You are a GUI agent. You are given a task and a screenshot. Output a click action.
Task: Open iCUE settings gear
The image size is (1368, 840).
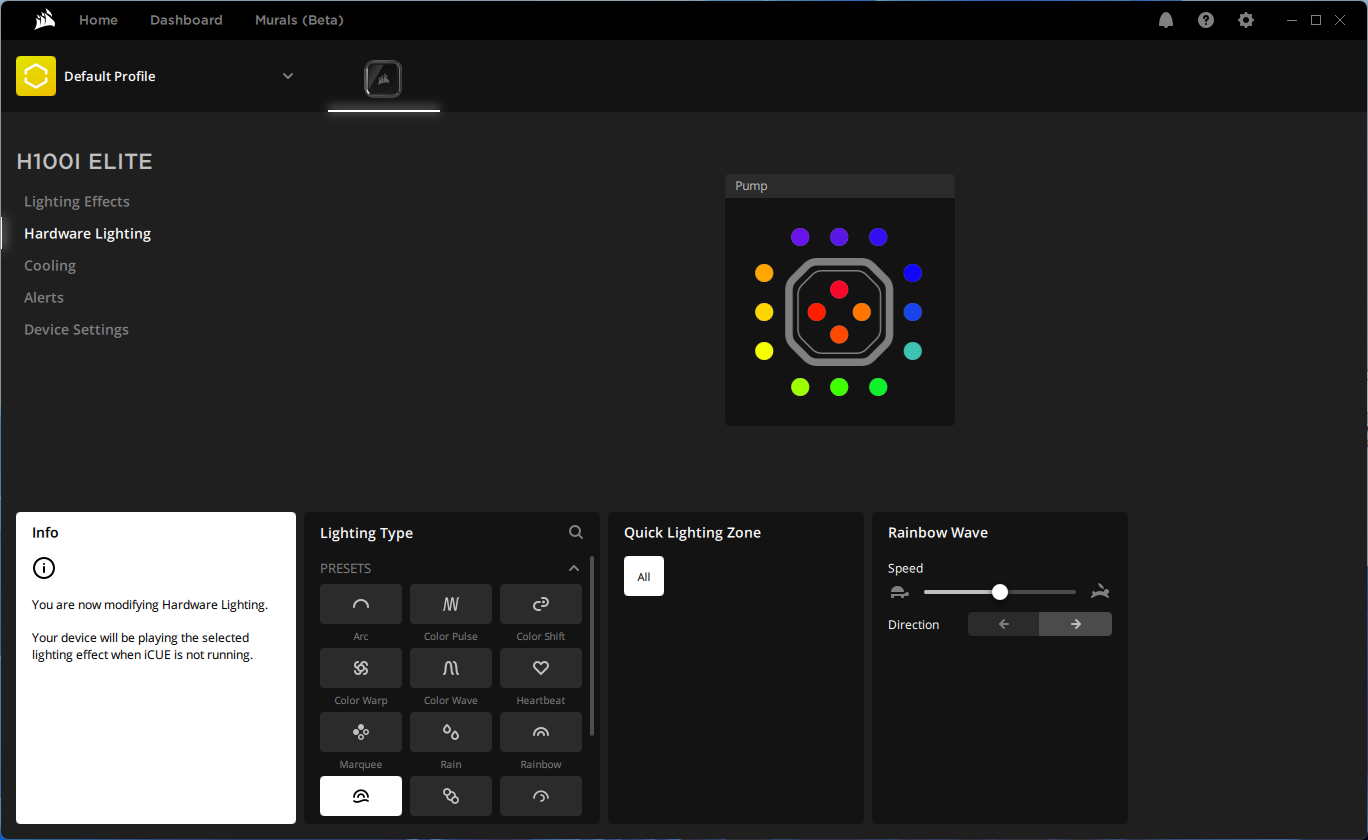(1246, 20)
